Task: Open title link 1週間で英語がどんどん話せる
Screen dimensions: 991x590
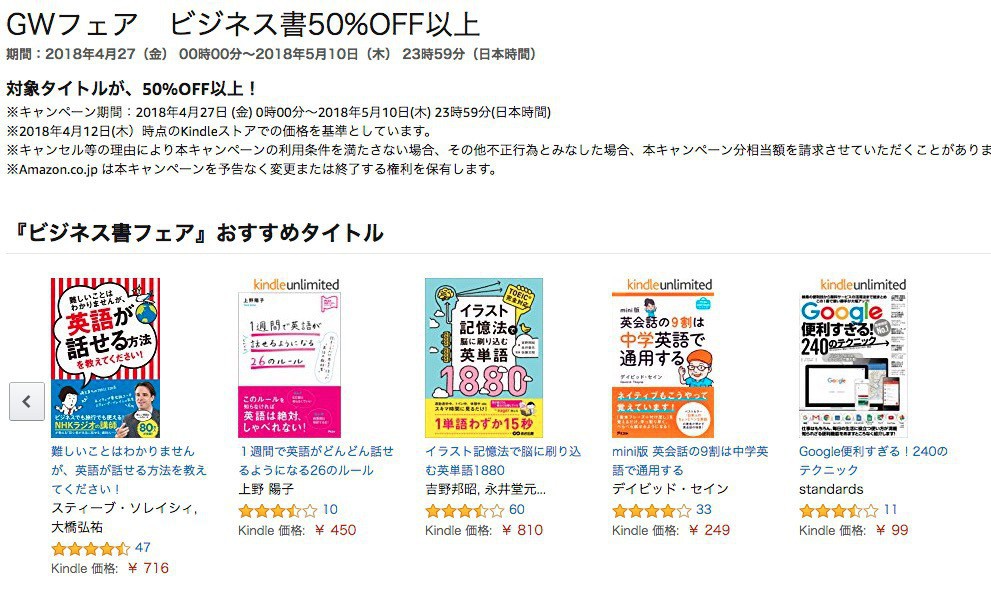Action: [316, 461]
